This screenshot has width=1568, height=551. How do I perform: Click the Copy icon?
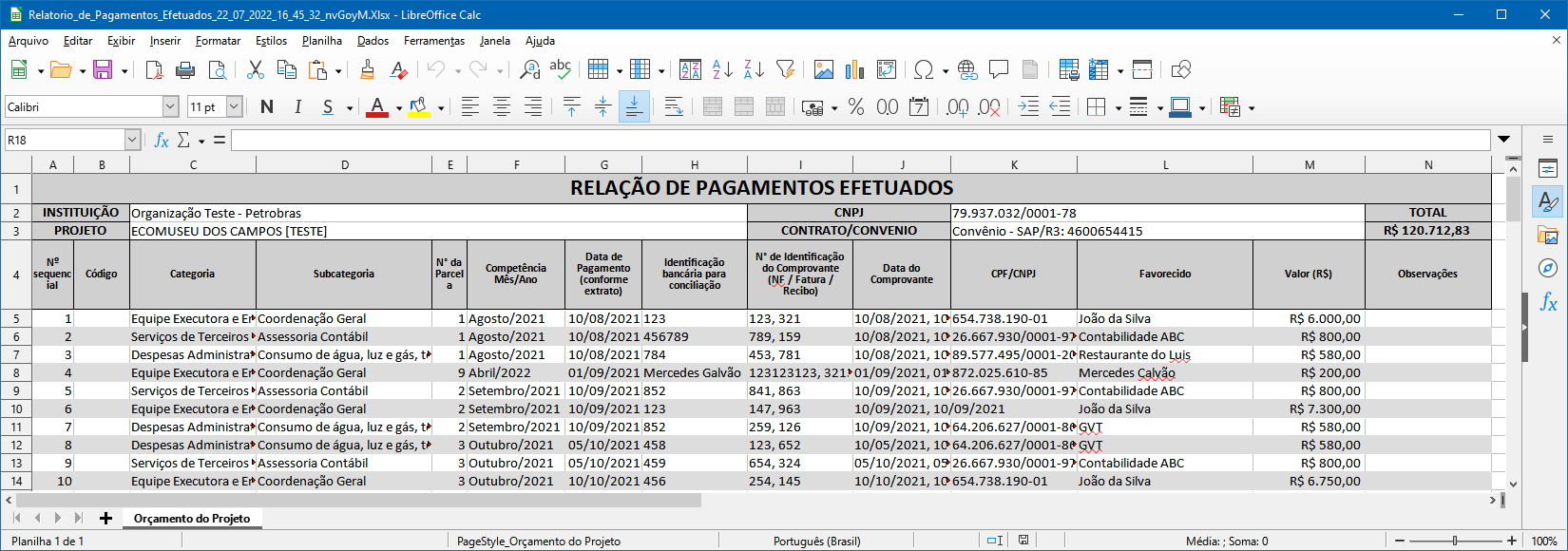(x=286, y=69)
